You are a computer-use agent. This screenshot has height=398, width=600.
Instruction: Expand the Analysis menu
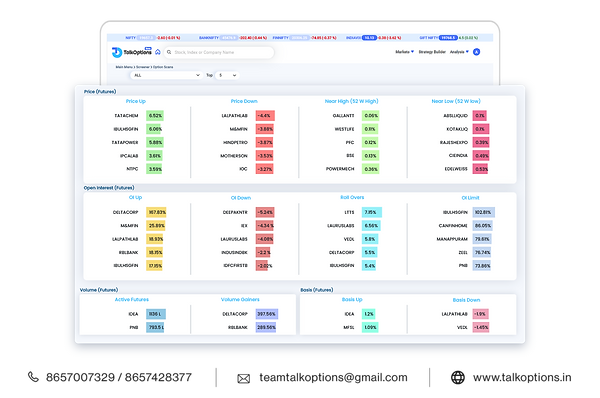click(459, 52)
